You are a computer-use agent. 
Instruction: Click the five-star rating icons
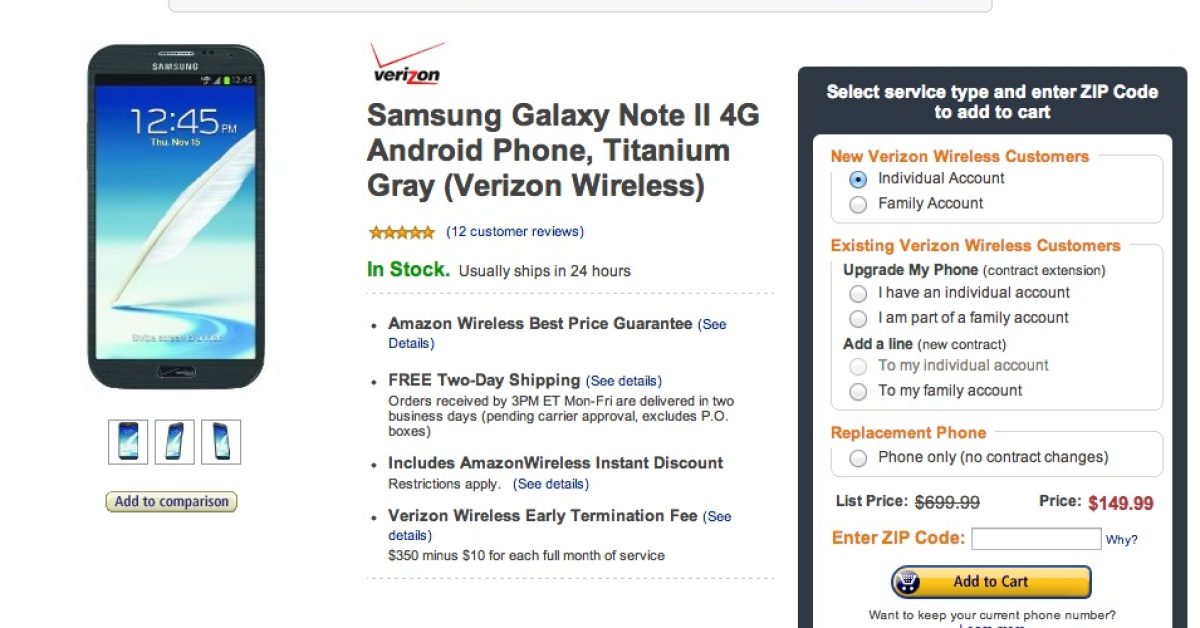click(x=401, y=232)
